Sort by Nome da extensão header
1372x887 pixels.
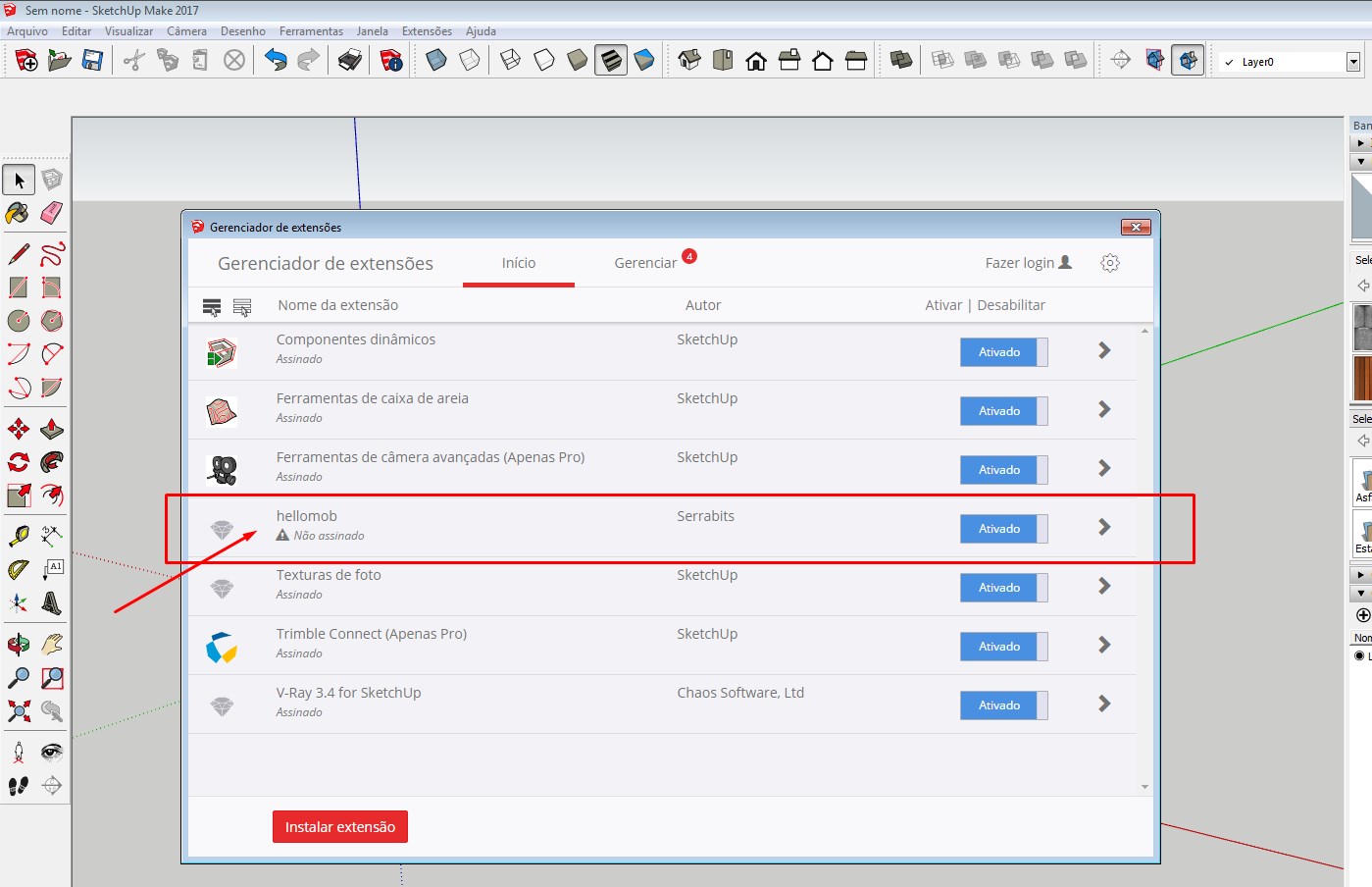[x=337, y=305]
